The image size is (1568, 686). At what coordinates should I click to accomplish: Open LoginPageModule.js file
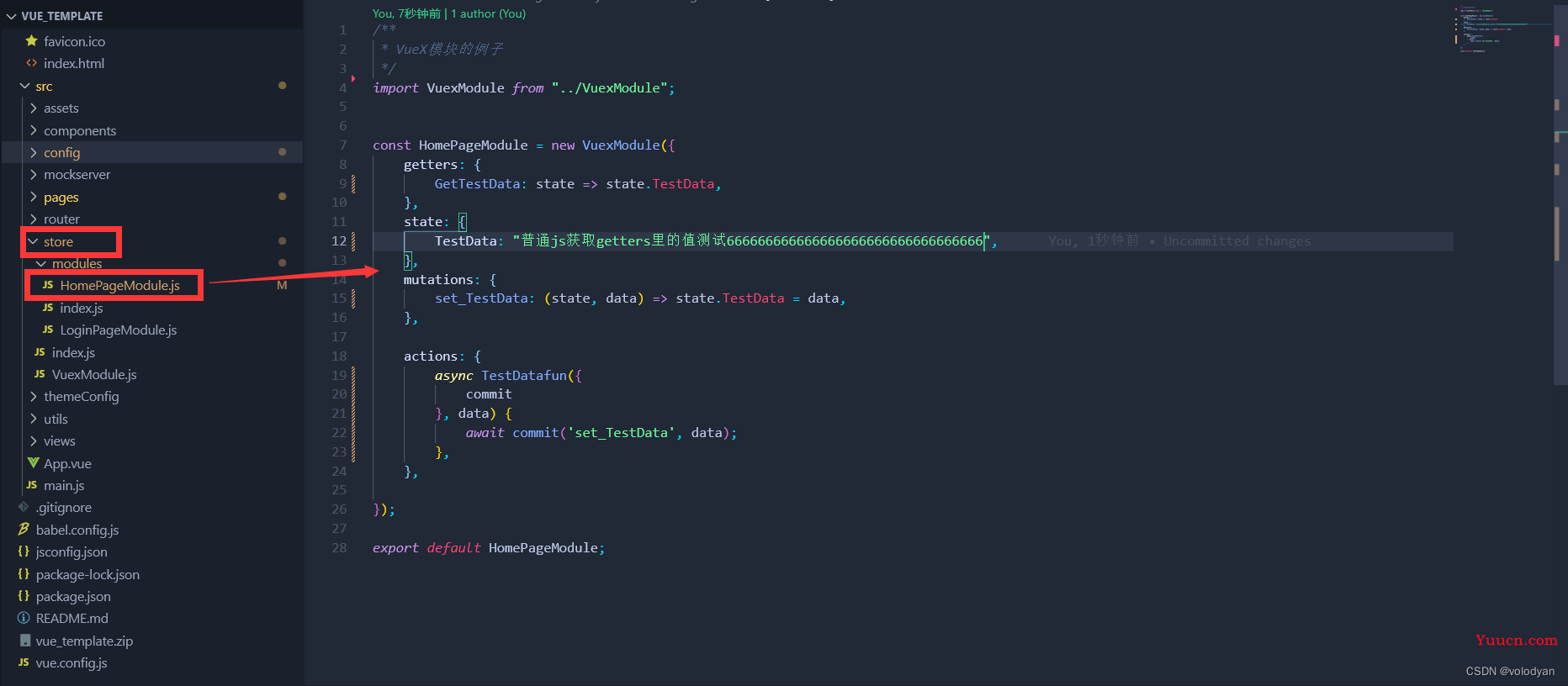(x=119, y=330)
